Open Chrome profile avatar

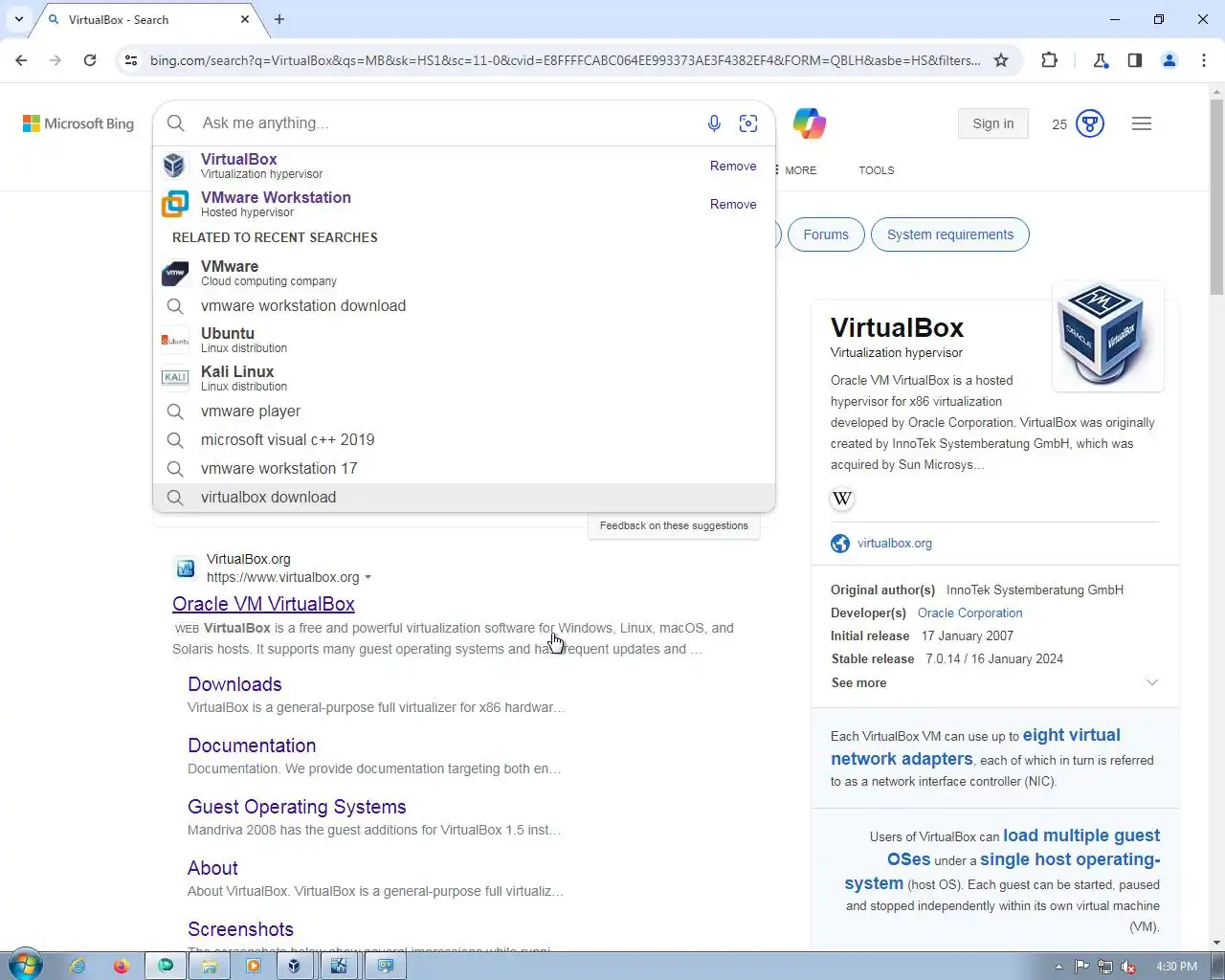coord(1169,60)
